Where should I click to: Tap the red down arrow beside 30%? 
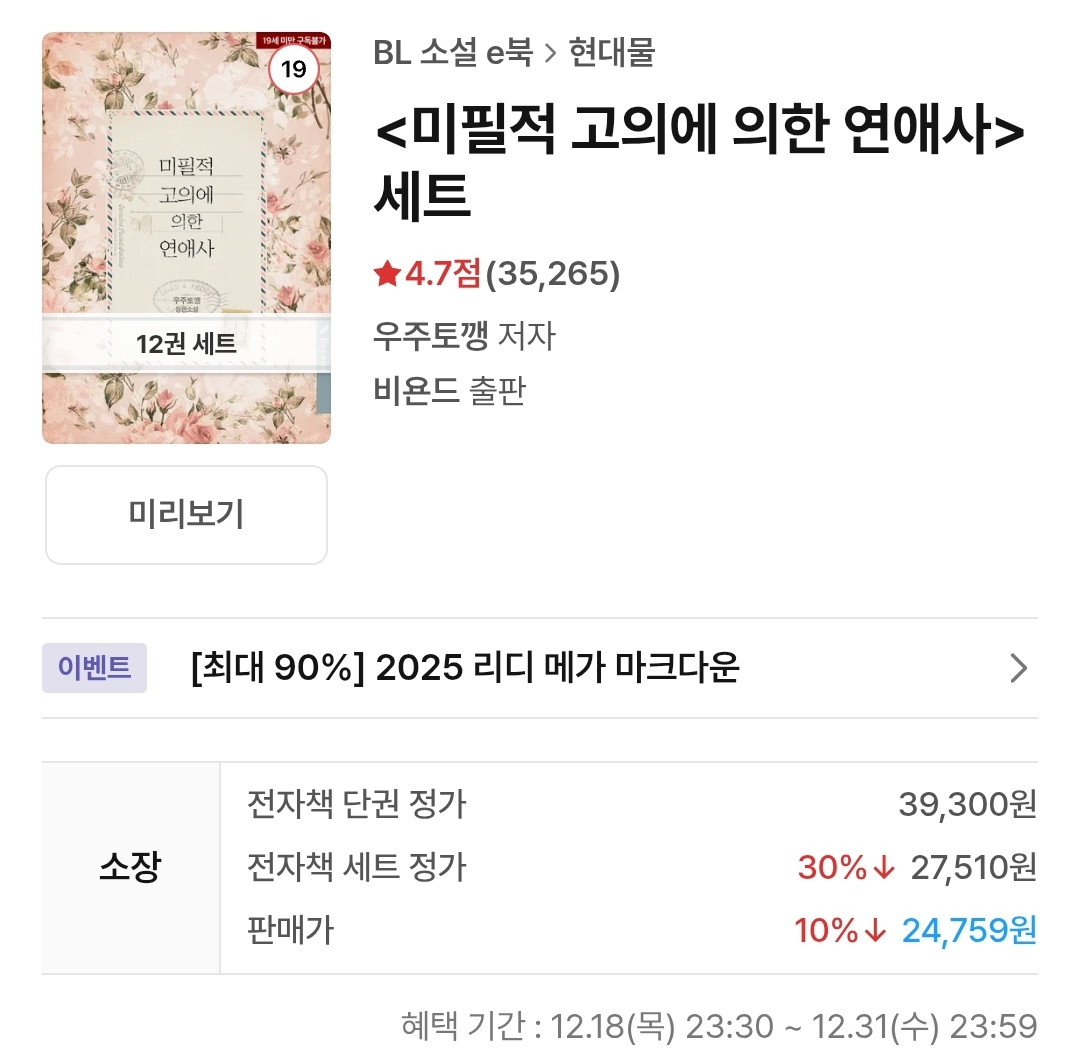pyautogui.click(x=883, y=868)
